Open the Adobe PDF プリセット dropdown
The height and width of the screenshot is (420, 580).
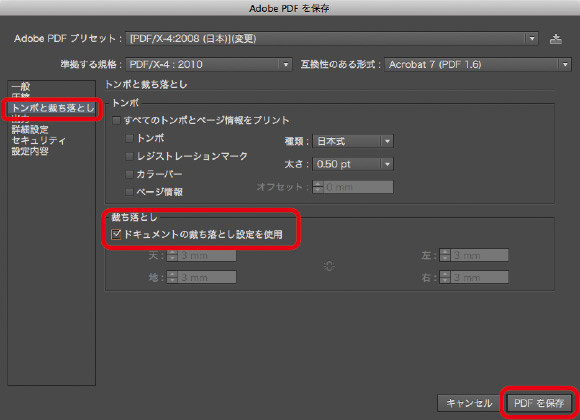tap(332, 38)
